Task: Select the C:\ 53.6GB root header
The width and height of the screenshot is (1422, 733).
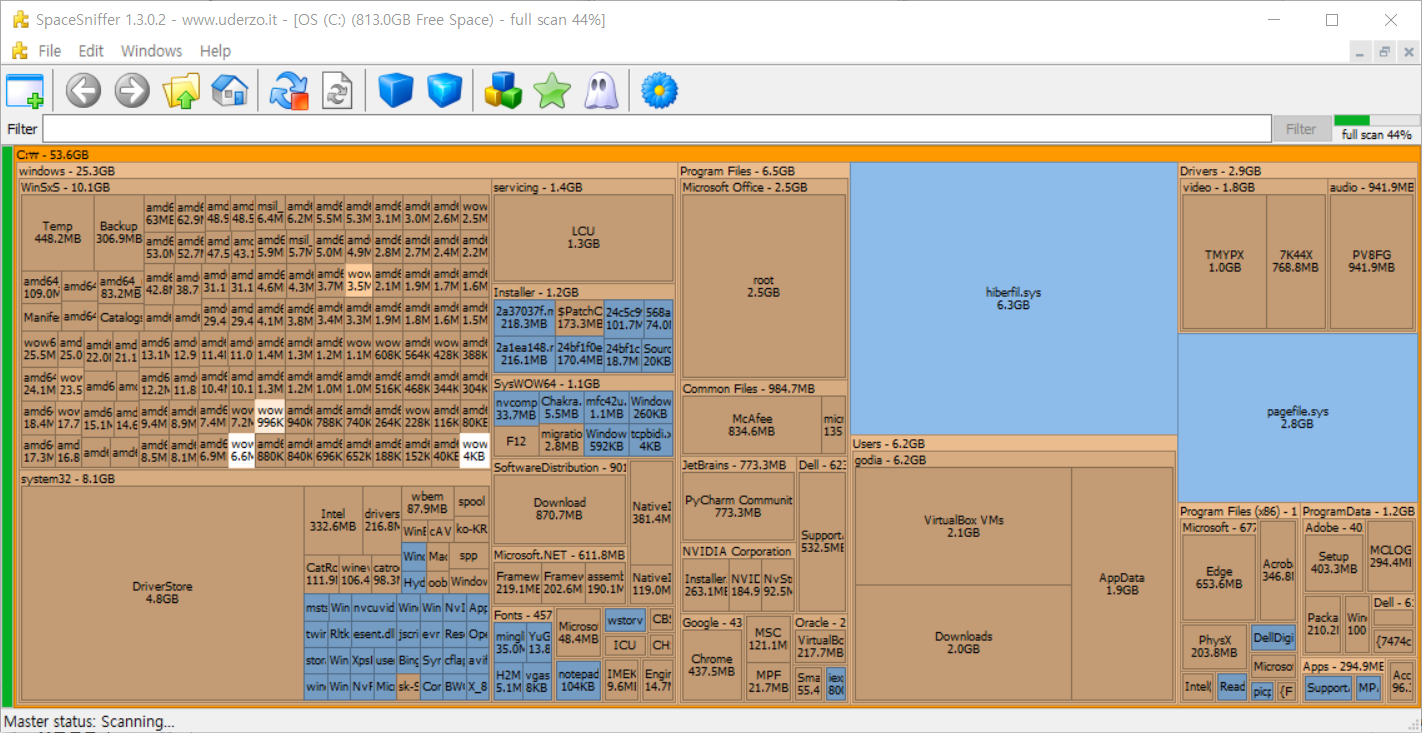Action: pyautogui.click(x=716, y=155)
